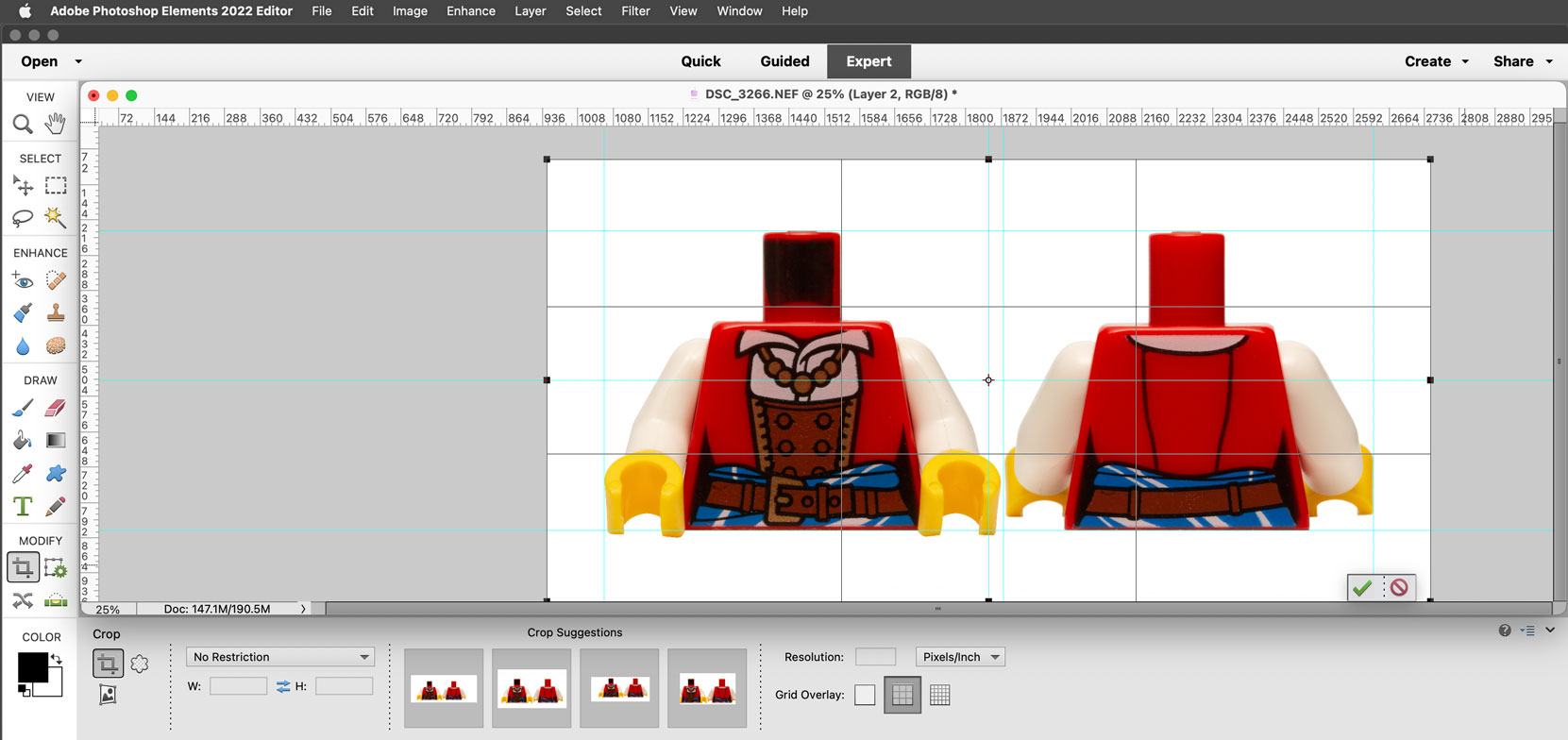Collapse the tool options panel chevron
This screenshot has width=1568, height=740.
[1550, 631]
